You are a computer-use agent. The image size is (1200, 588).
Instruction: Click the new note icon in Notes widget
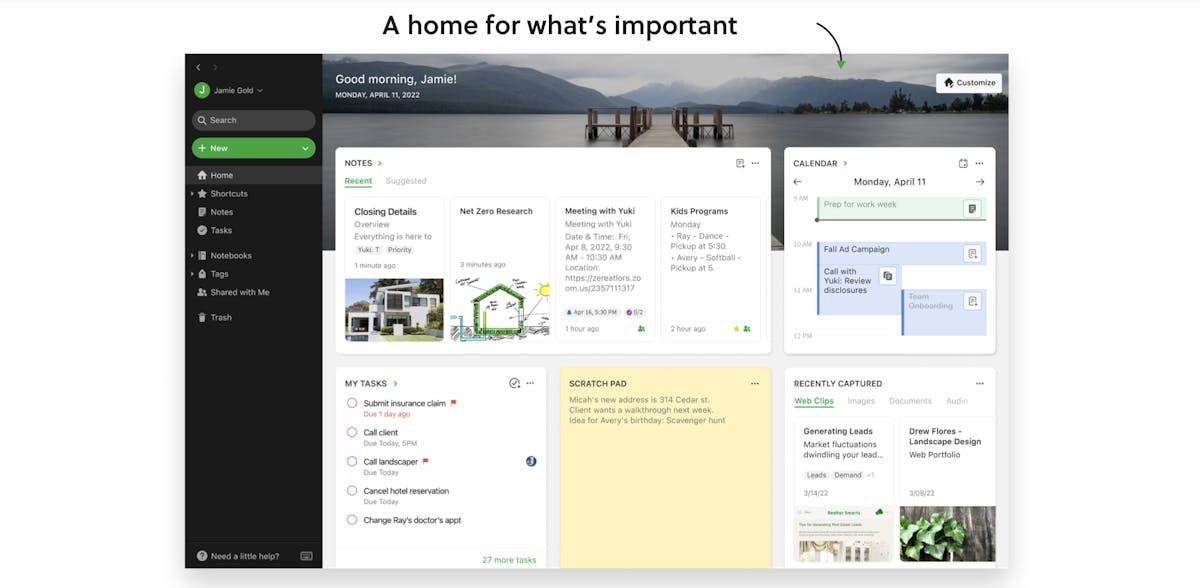740,163
